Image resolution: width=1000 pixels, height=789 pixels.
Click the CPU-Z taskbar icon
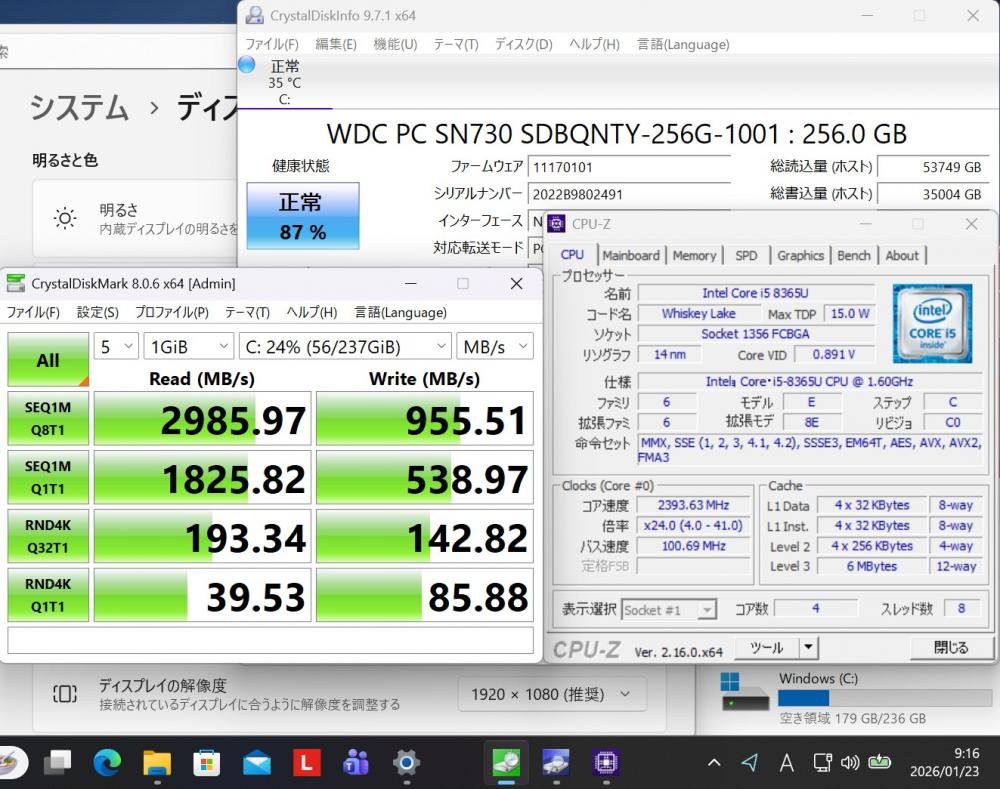605,763
